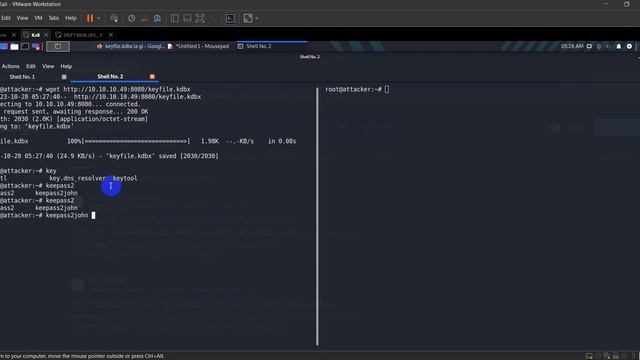The width and height of the screenshot is (640, 360).
Task: Click the 'keyfile.kdbx' saved message line
Action: click(x=109, y=156)
